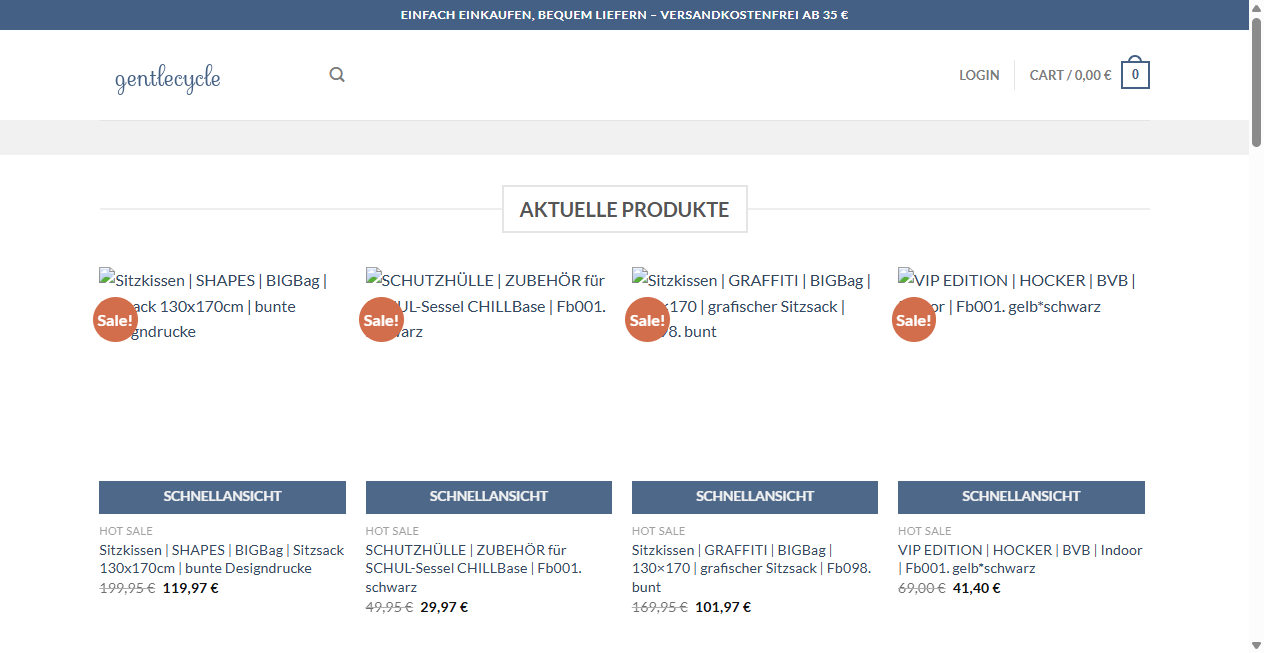
Task: Open SCHNELLANSICHT for Sitzkissen SHAPES BIGBag
Action: (x=221, y=496)
